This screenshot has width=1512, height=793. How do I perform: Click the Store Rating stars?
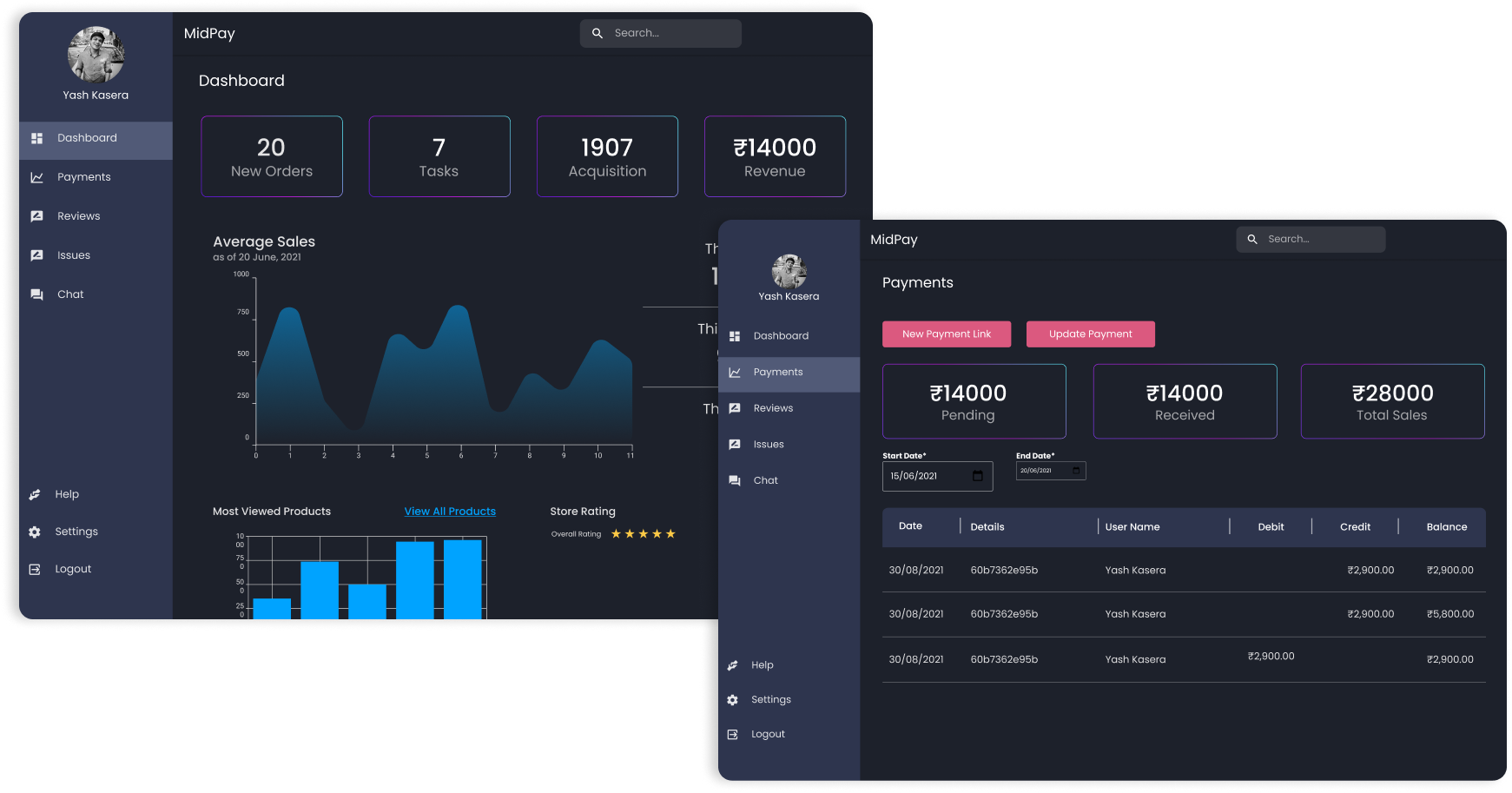click(x=643, y=534)
